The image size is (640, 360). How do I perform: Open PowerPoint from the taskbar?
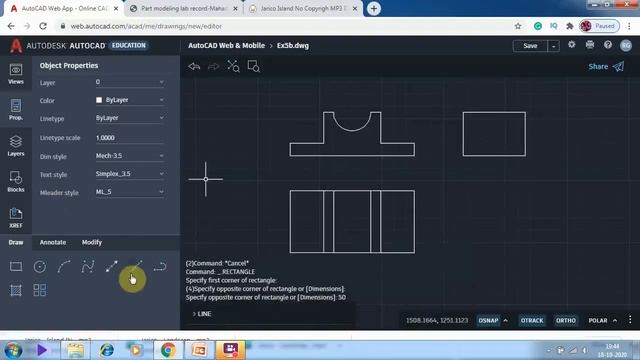pos(199,350)
